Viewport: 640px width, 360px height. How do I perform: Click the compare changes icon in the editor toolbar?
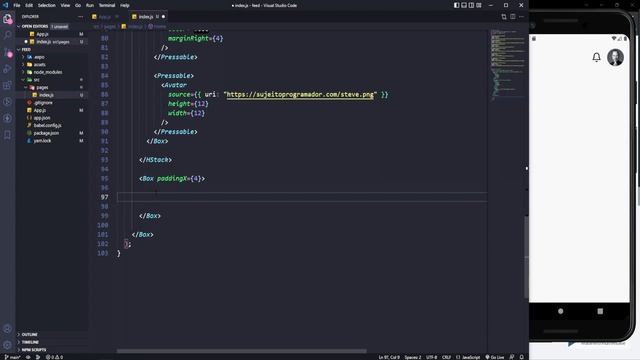tap(504, 17)
